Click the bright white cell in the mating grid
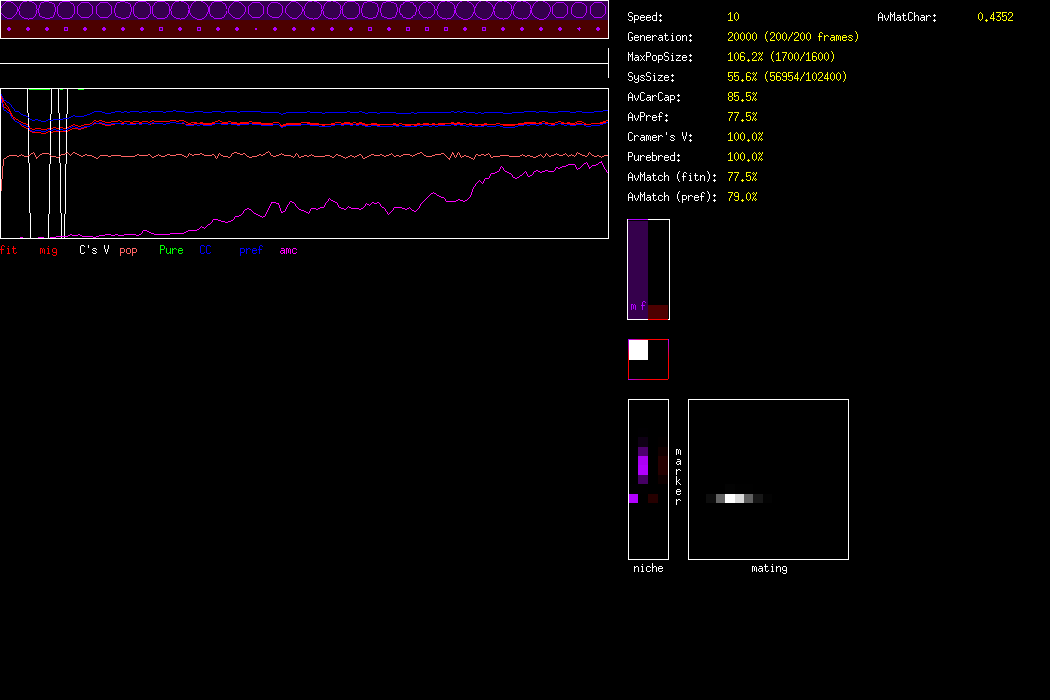 coord(734,498)
